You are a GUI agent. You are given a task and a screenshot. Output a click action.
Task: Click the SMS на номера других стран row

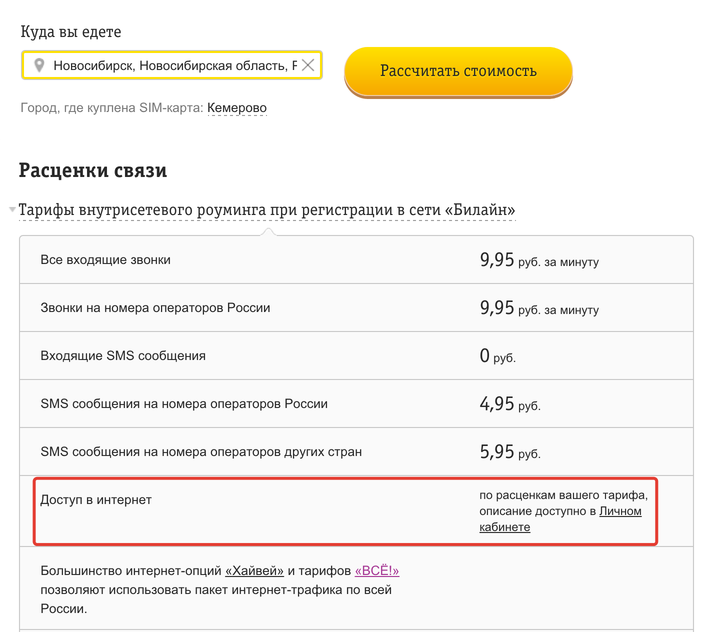point(356,452)
